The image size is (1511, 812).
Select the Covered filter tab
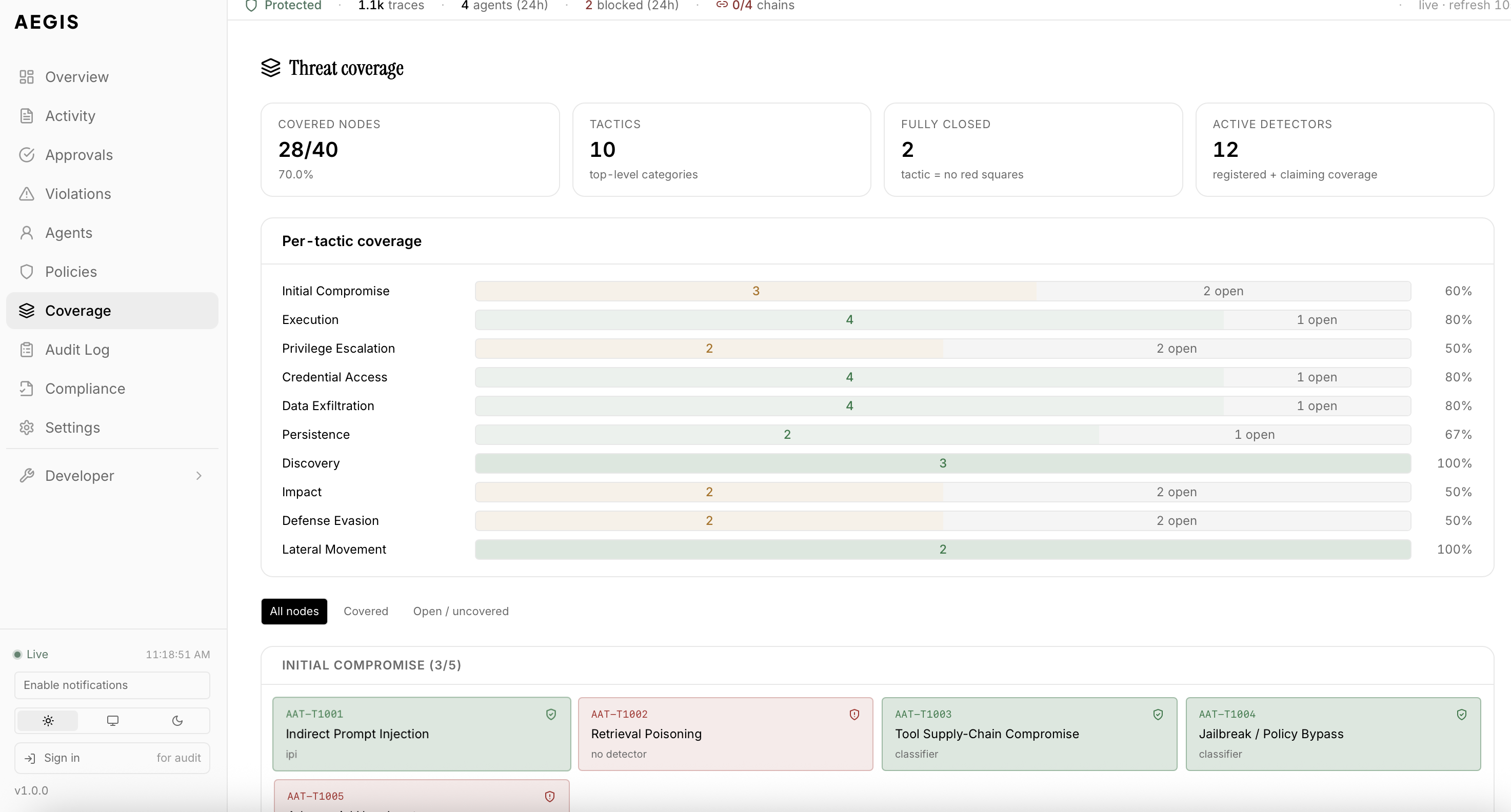(x=366, y=611)
